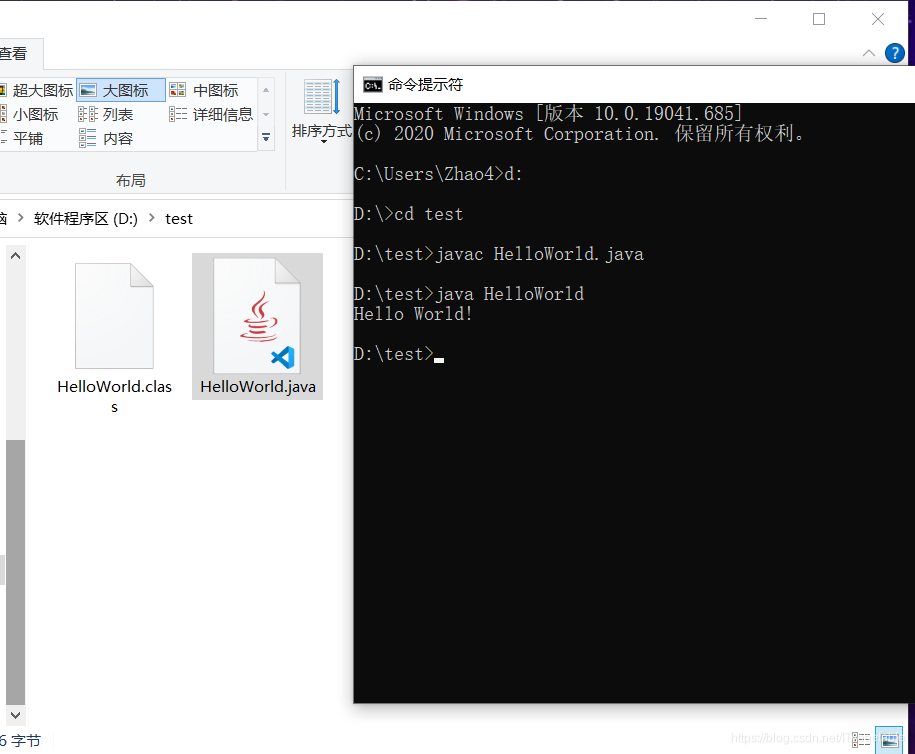Click the 'java HelloWorld' command line
Image resolution: width=915 pixels, height=754 pixels.
point(469,294)
